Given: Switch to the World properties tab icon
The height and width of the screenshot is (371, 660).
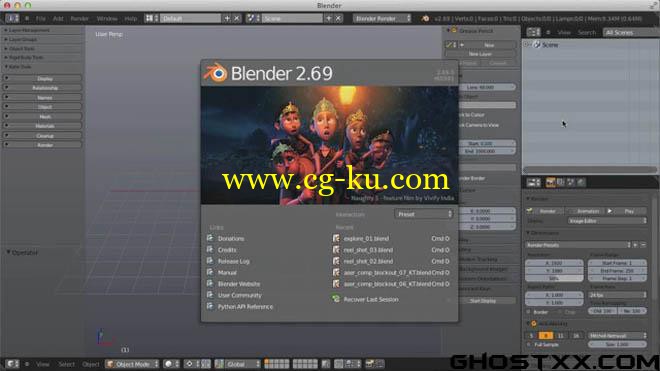Looking at the screenshot, I should [580, 182].
